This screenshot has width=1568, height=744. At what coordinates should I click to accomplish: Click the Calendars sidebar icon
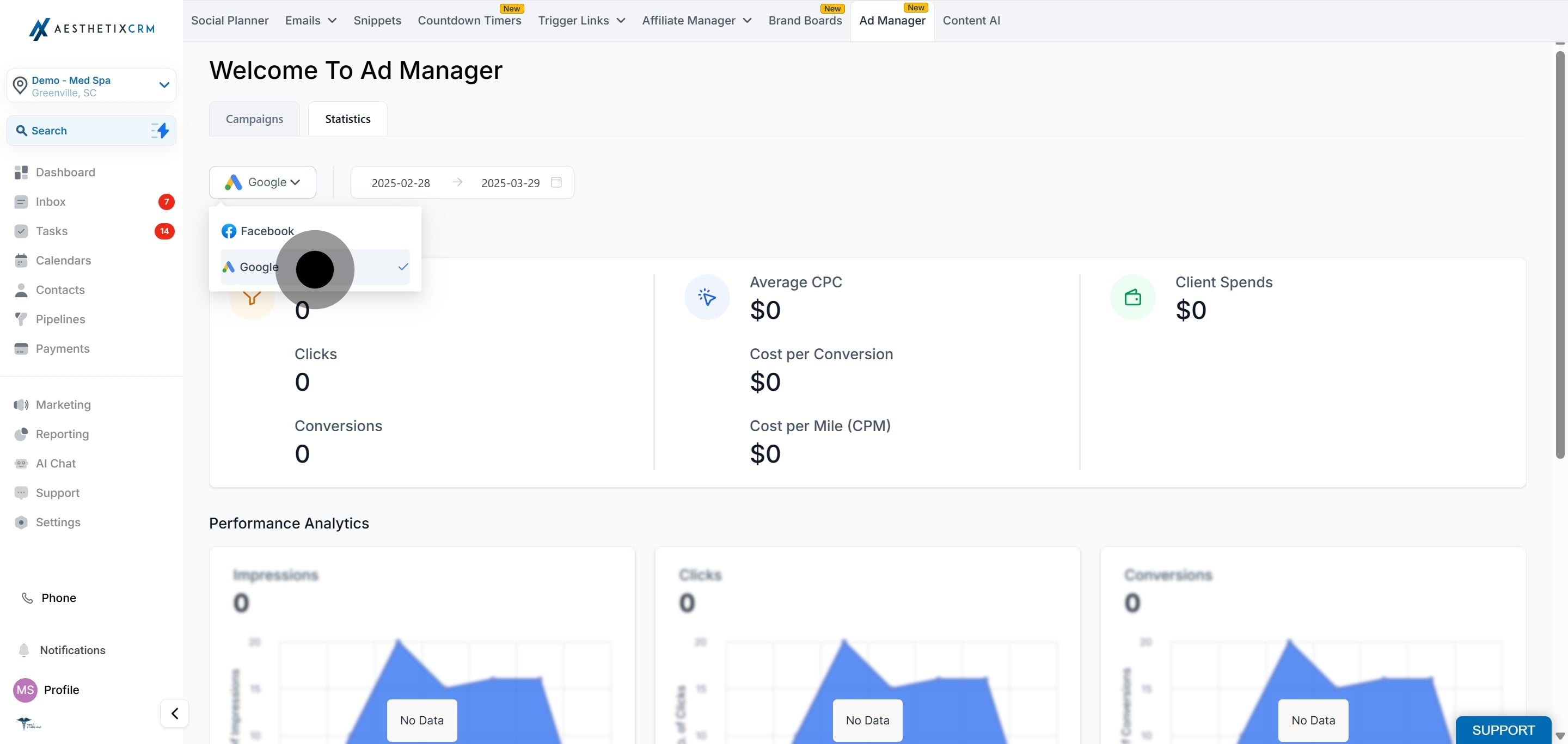[x=21, y=261]
